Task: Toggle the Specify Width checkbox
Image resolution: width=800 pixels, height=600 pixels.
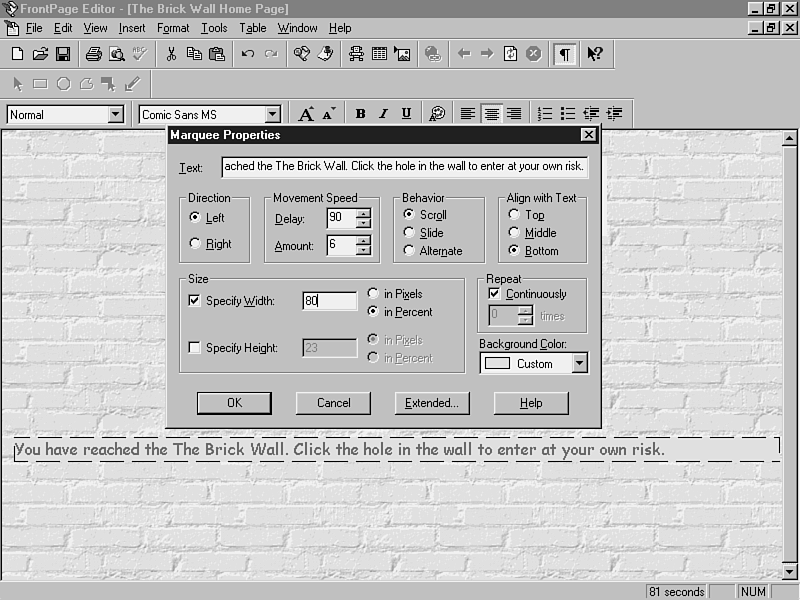Action: (x=194, y=301)
